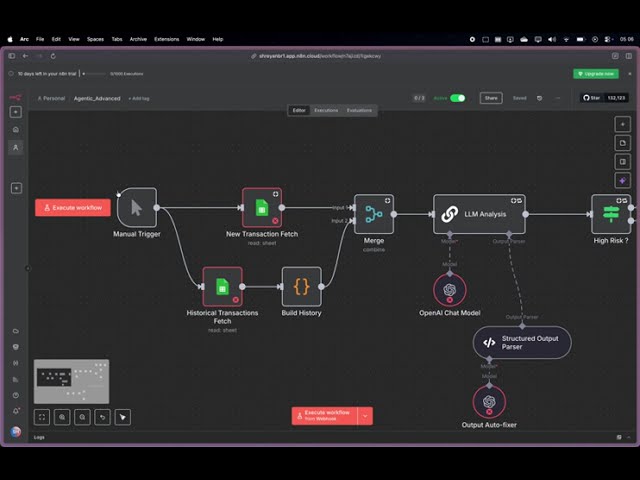Click the add node plus button

623,124
